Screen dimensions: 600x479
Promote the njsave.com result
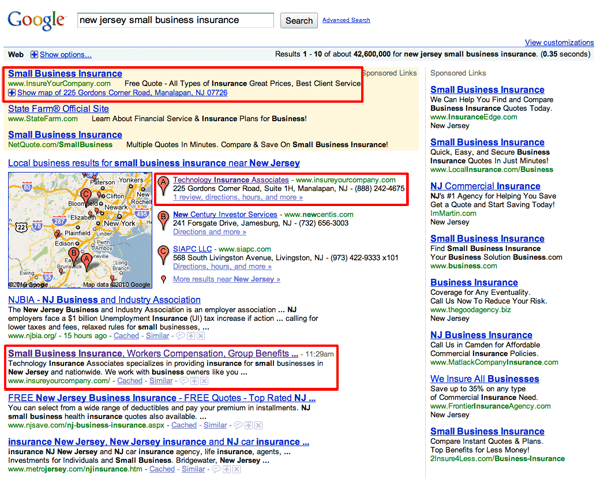tap(249, 425)
